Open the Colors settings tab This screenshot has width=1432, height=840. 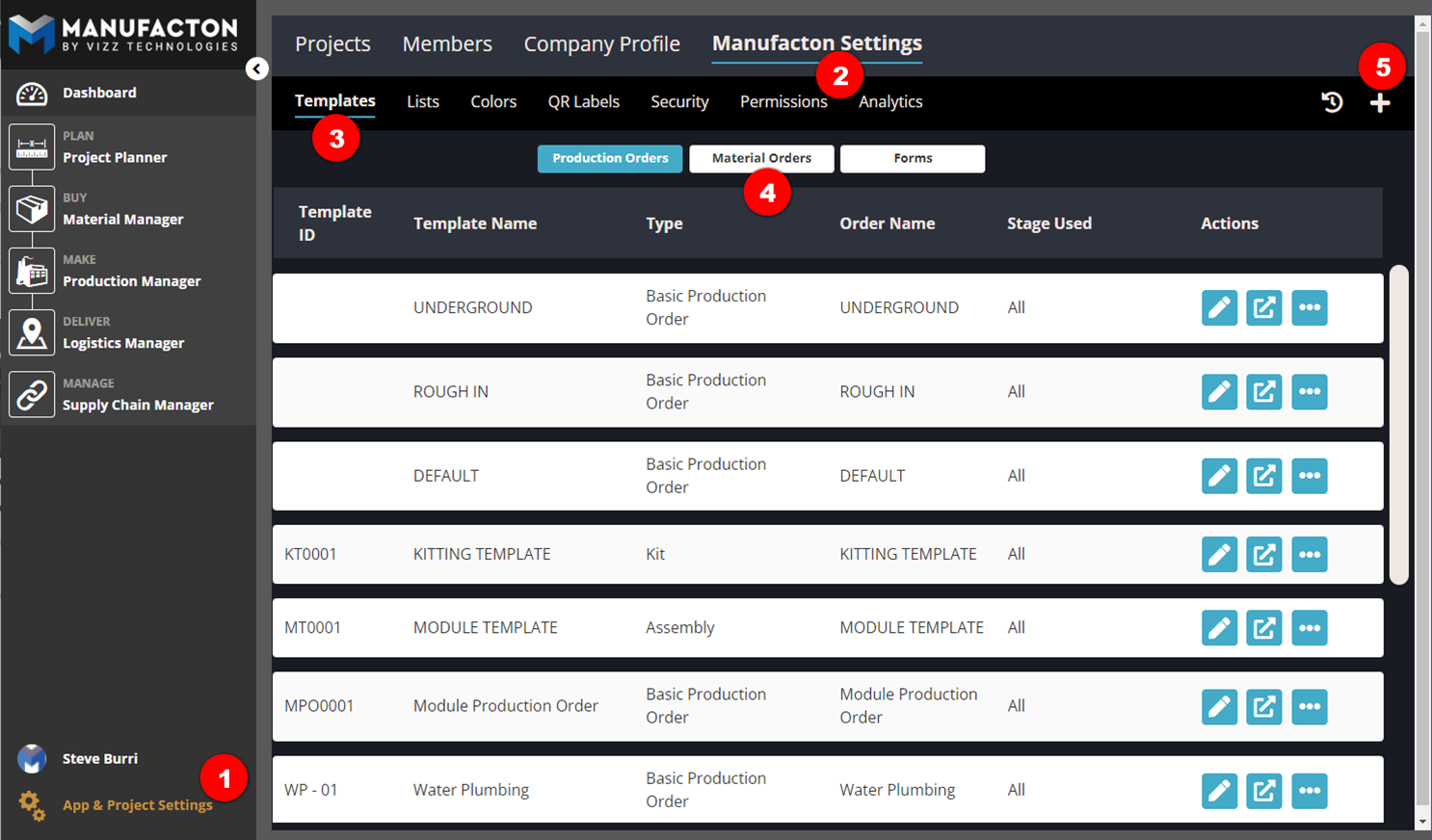(493, 102)
